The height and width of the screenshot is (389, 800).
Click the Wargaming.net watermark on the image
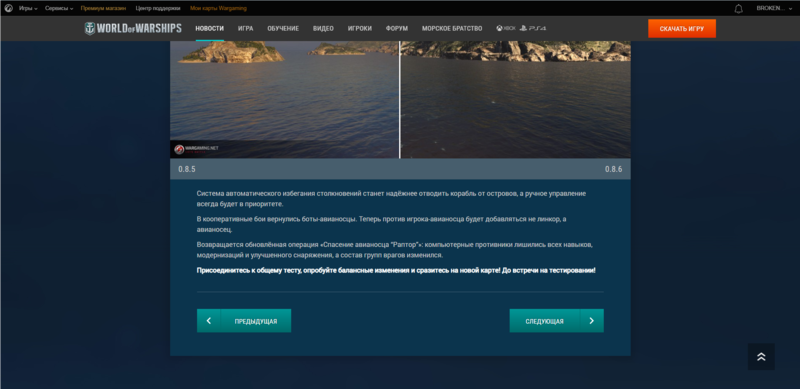coord(196,149)
